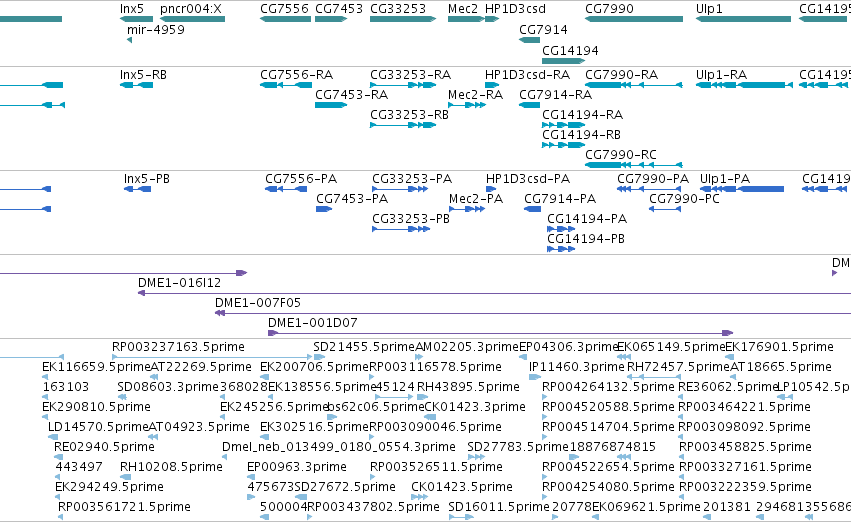Image resolution: width=851 pixels, height=522 pixels.
Task: Open the CG14194-RB transcript
Action: click(x=563, y=145)
